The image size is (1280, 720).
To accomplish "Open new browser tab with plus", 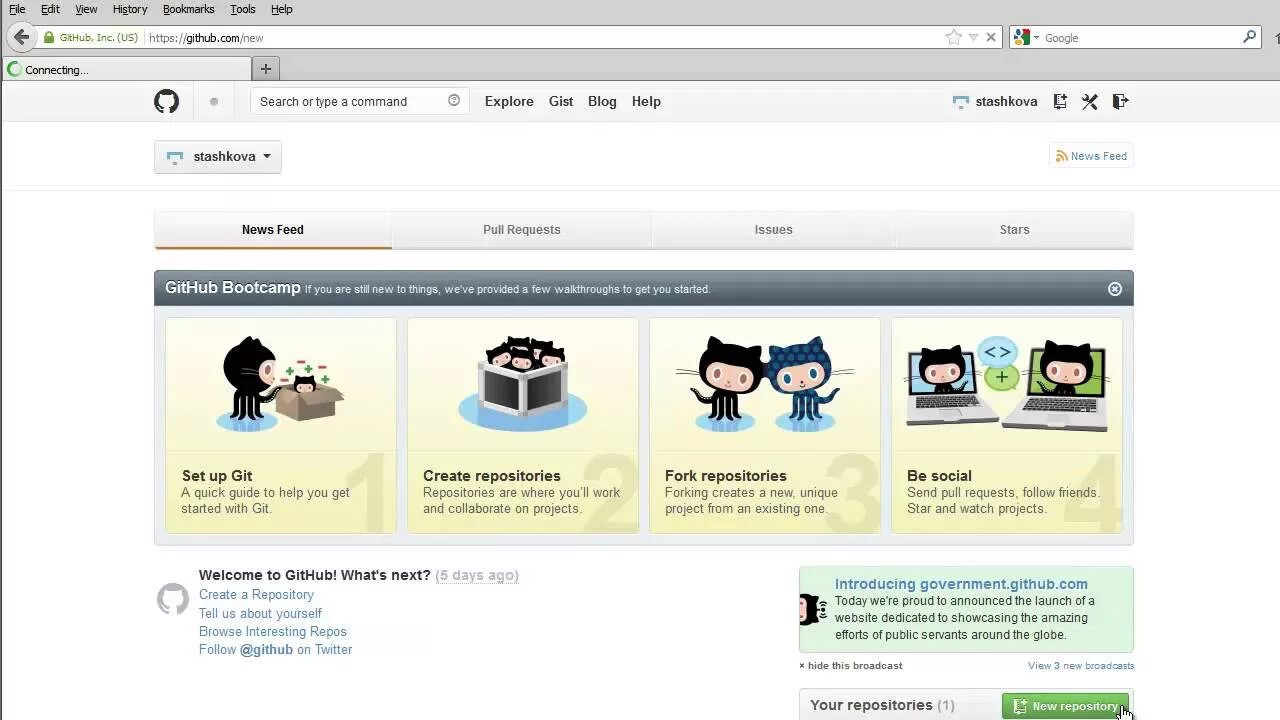I will point(265,69).
